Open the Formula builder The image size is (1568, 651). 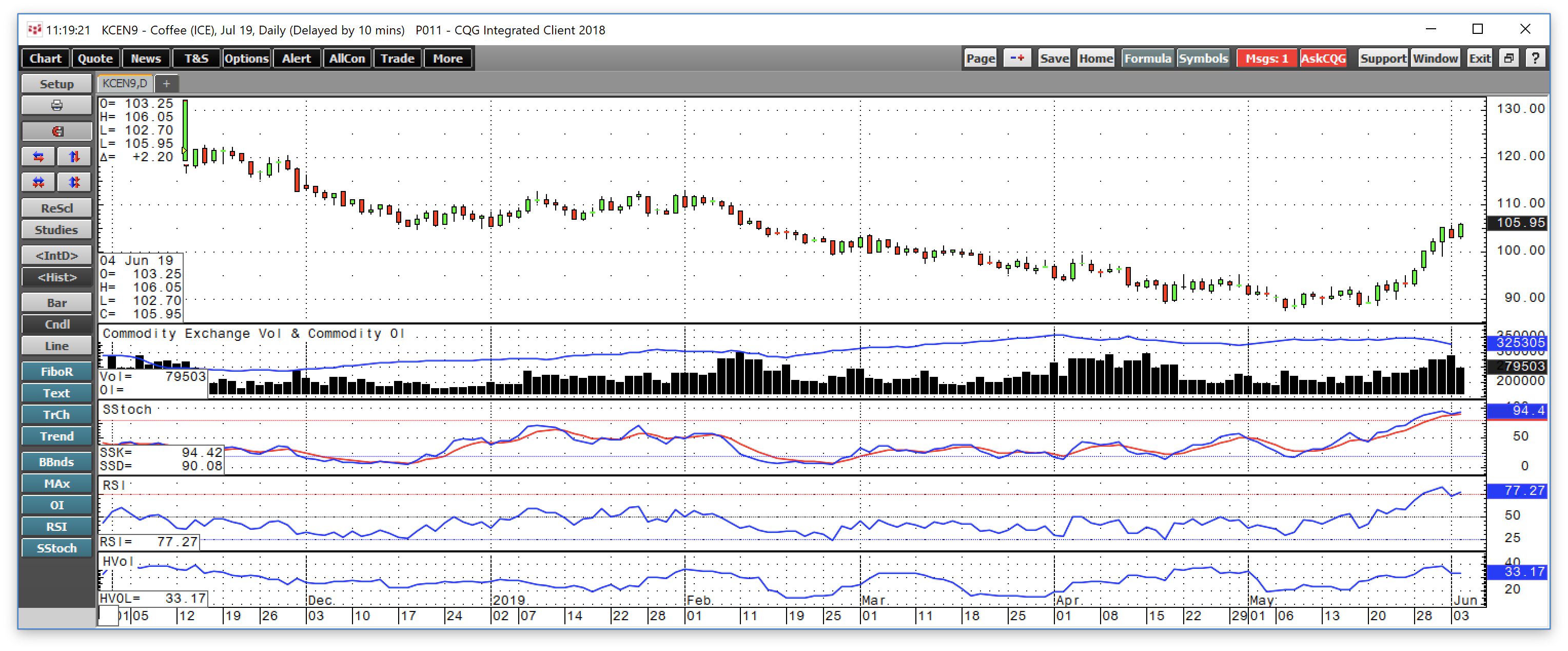point(1147,59)
